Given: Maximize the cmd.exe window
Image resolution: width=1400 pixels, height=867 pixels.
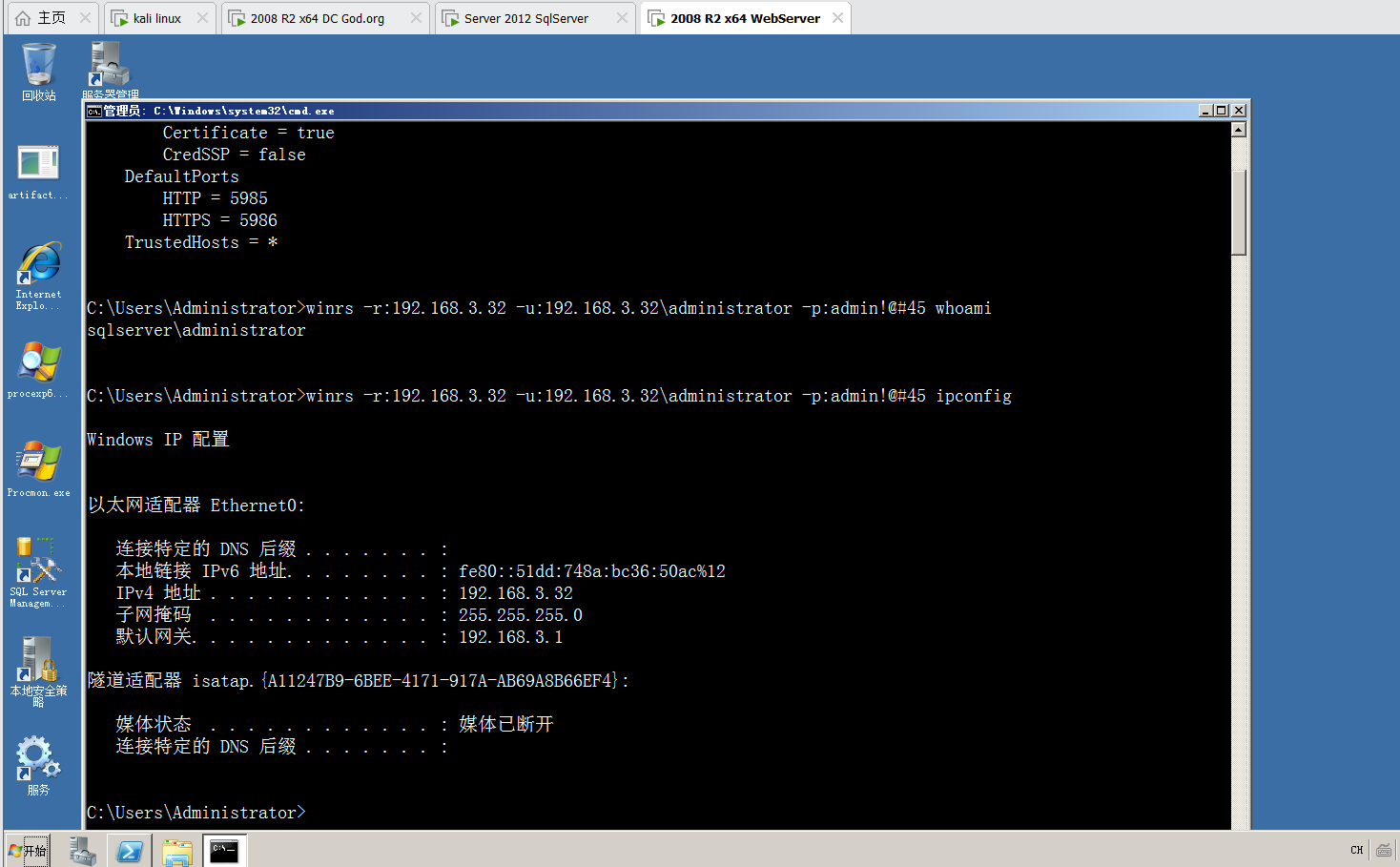Looking at the screenshot, I should [1222, 111].
